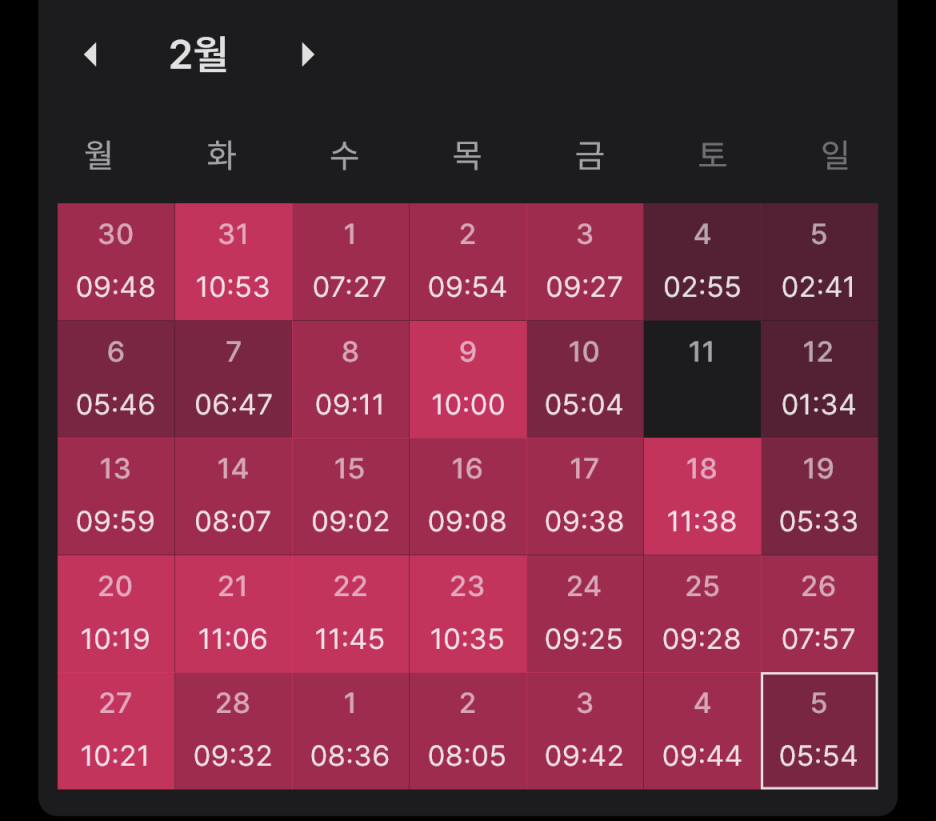The height and width of the screenshot is (821, 936).
Task: Click the 2월 month title
Action: (198, 54)
